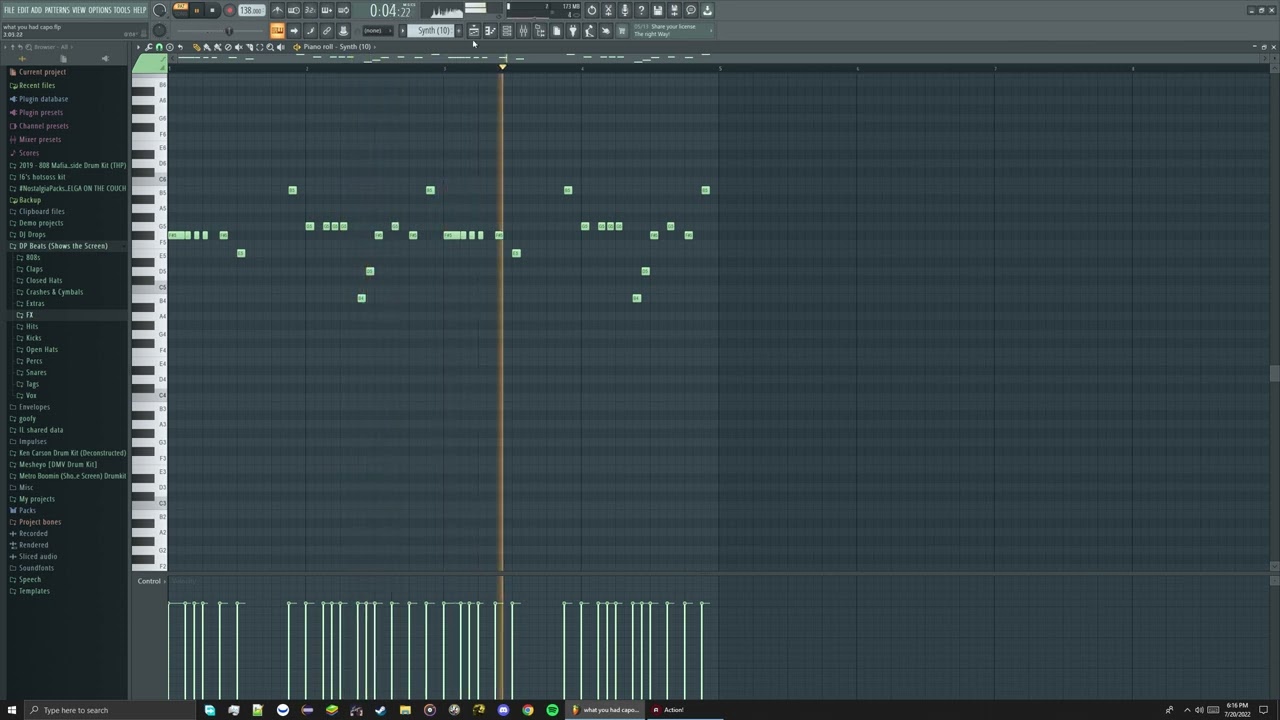The image size is (1280, 720).
Task: Collapse DP Beats (Shows the Screen) folder
Action: point(63,246)
